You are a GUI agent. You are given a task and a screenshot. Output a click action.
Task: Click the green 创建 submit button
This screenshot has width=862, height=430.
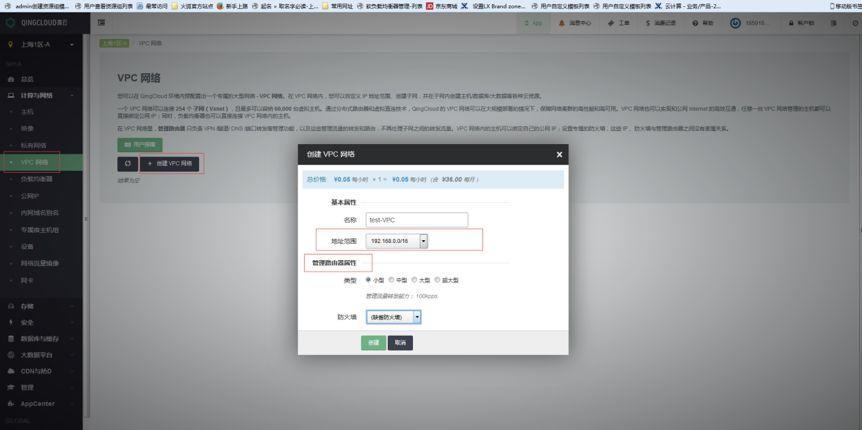pyautogui.click(x=372, y=342)
